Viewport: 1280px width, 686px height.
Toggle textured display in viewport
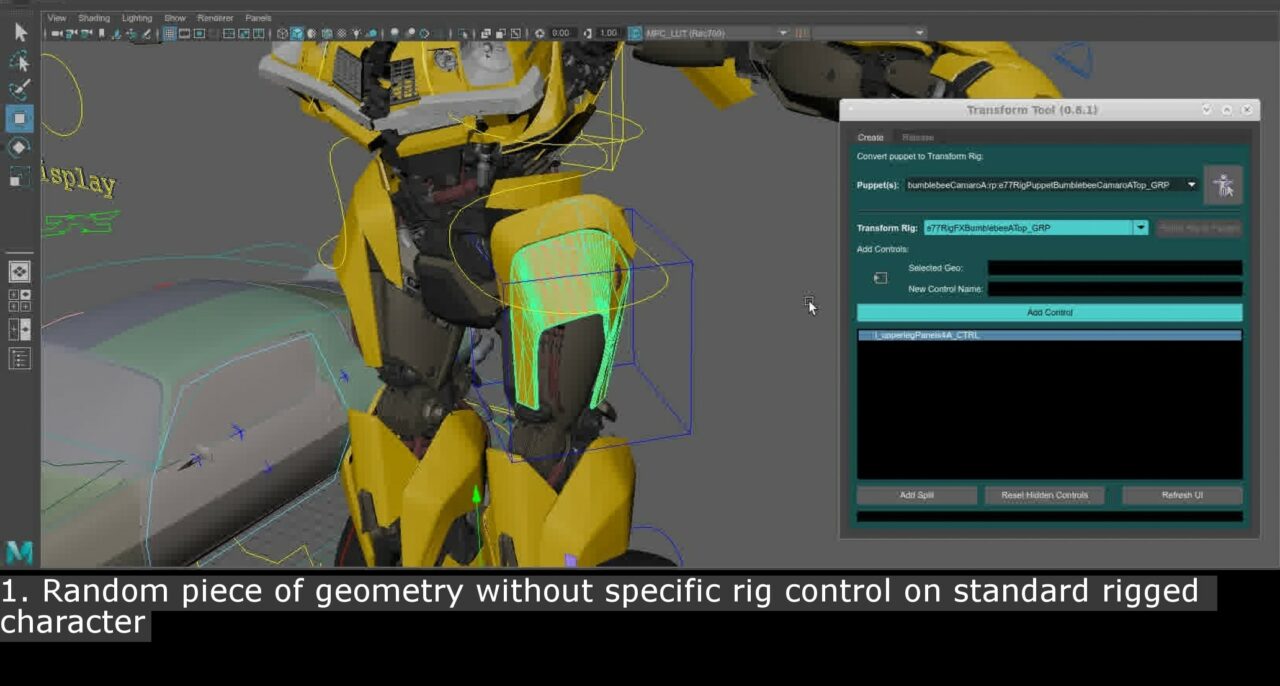[x=341, y=33]
